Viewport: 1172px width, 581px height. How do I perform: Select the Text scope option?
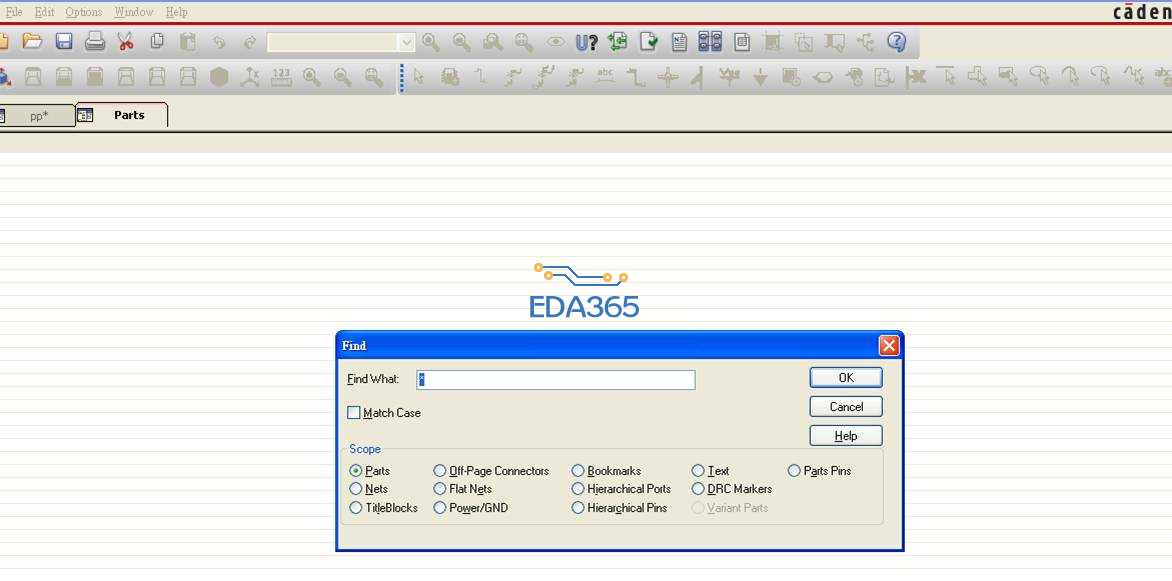[x=698, y=471]
